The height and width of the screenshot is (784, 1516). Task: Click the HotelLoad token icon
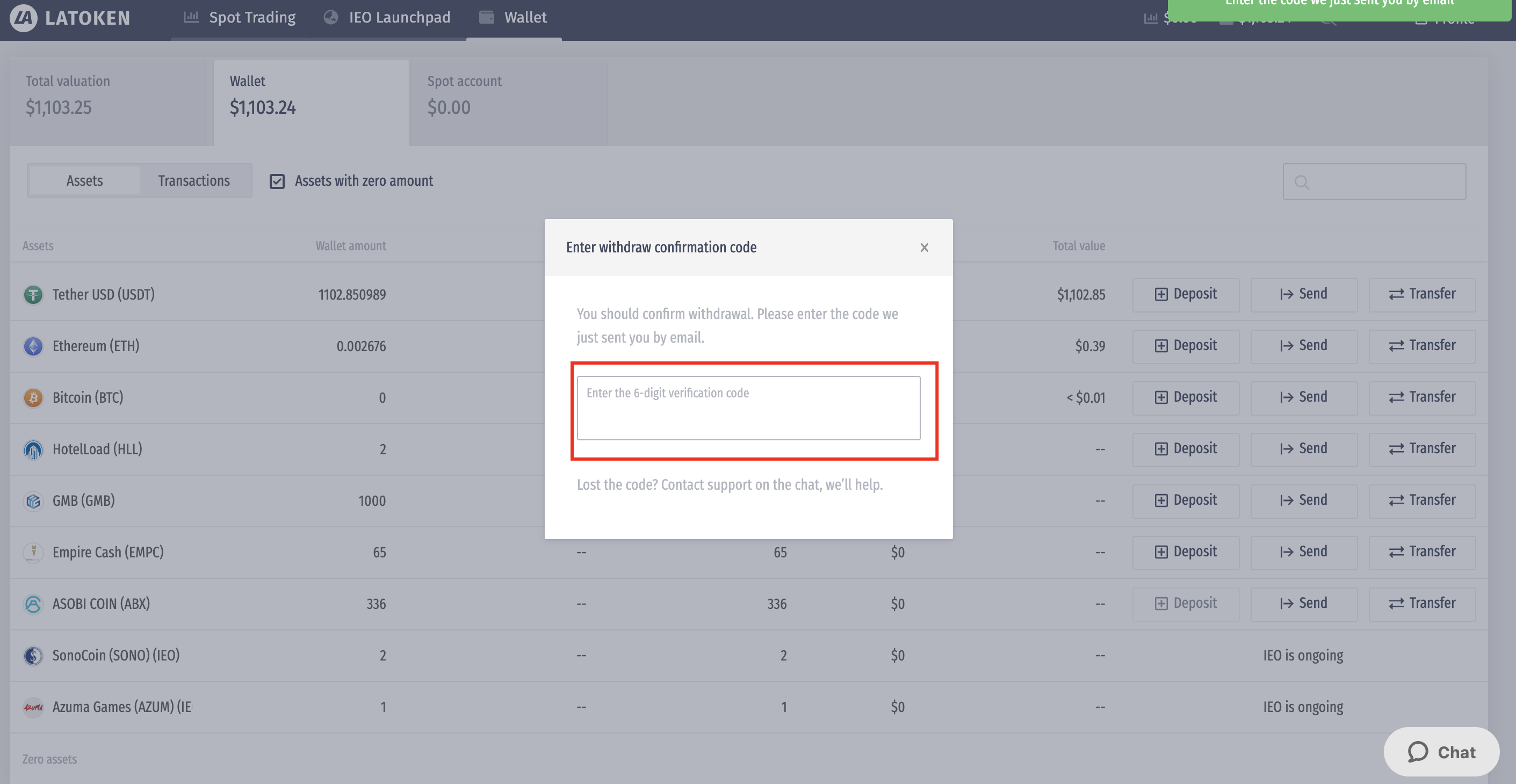coord(33,449)
